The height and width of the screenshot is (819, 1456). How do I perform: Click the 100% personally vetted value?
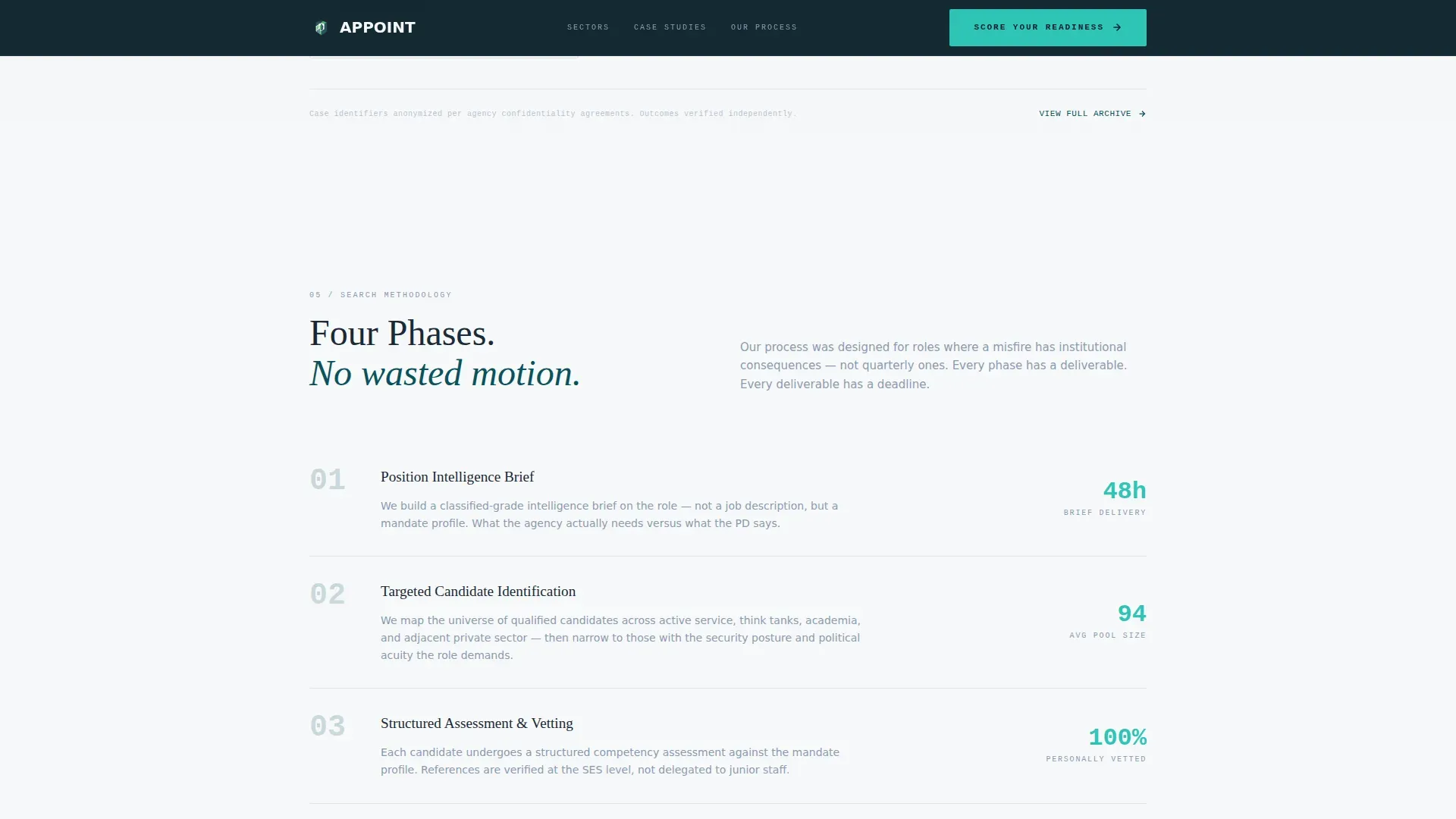pyautogui.click(x=1117, y=737)
